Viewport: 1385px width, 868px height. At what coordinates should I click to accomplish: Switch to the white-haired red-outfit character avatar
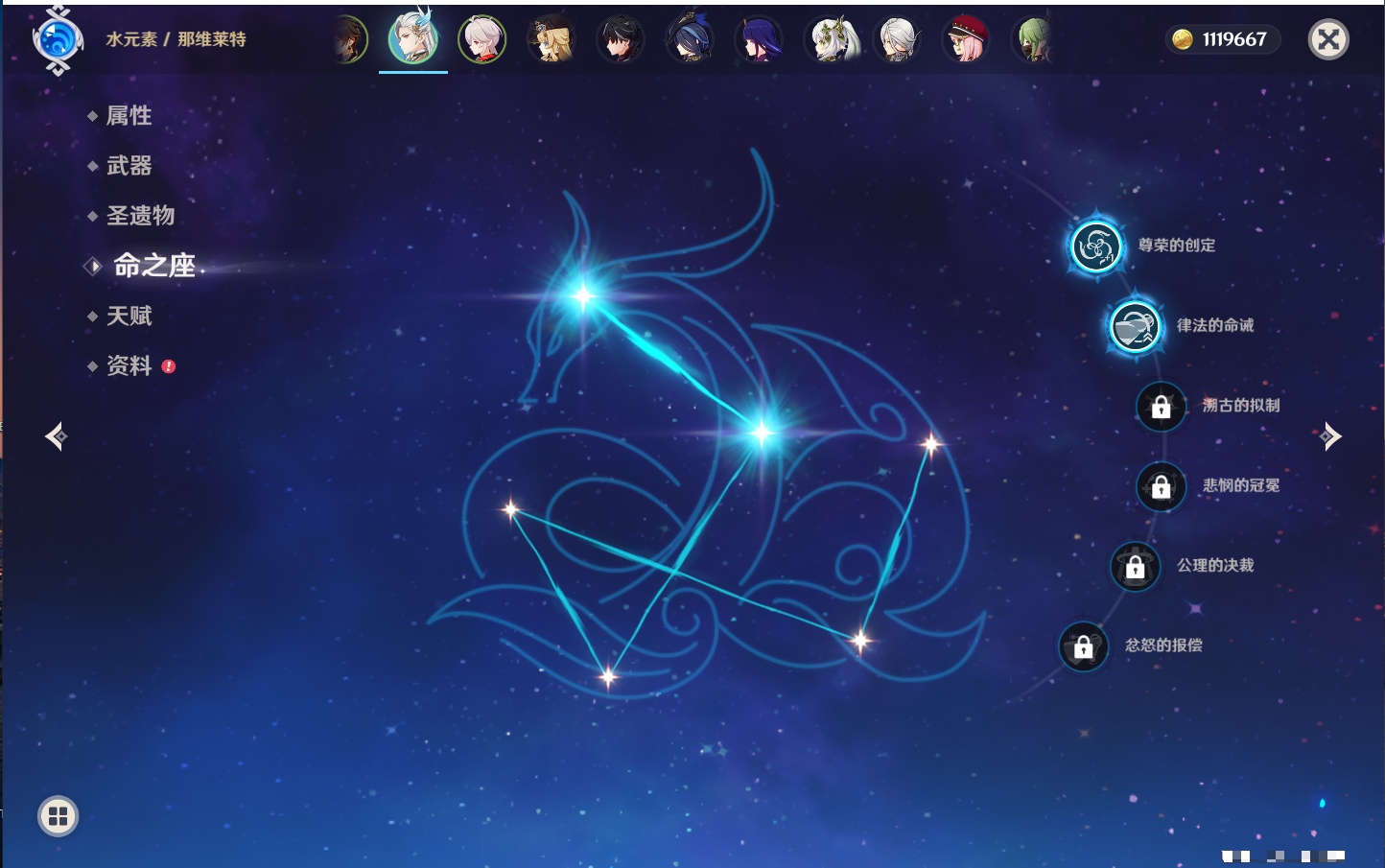[481, 39]
